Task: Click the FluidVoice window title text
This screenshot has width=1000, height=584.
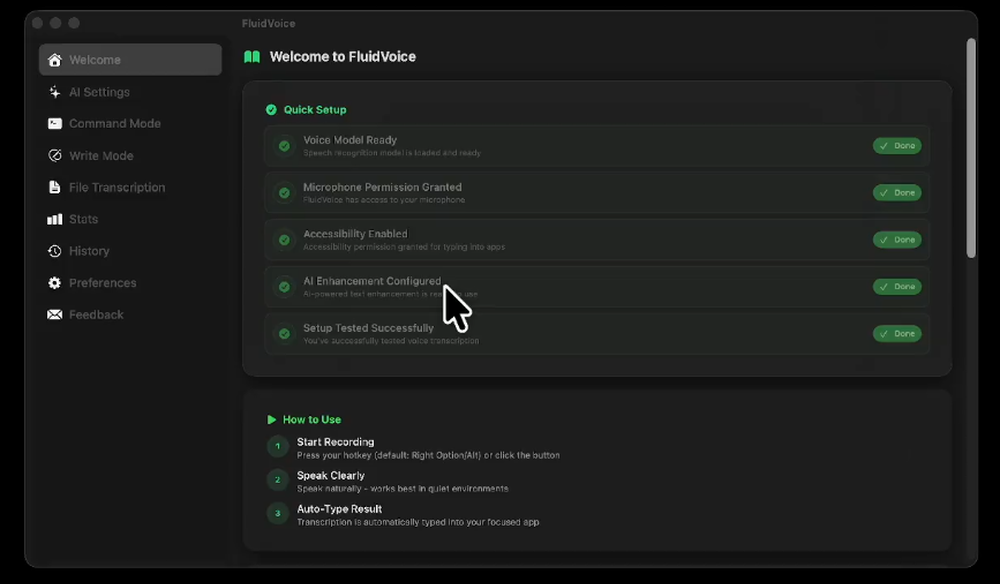Action: [268, 24]
